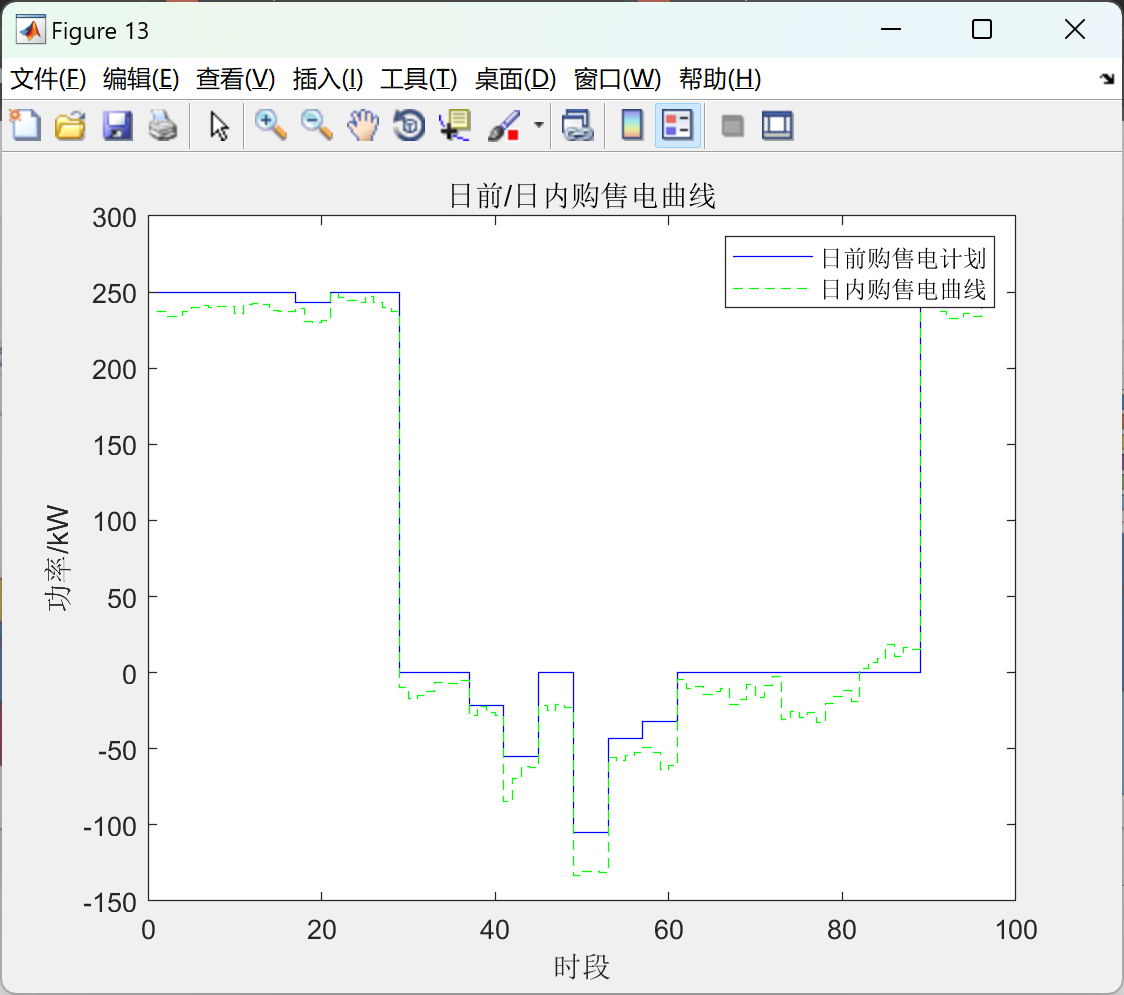Image resolution: width=1124 pixels, height=995 pixels.
Task: Select the Edit Plot arrow tool
Action: [x=219, y=125]
